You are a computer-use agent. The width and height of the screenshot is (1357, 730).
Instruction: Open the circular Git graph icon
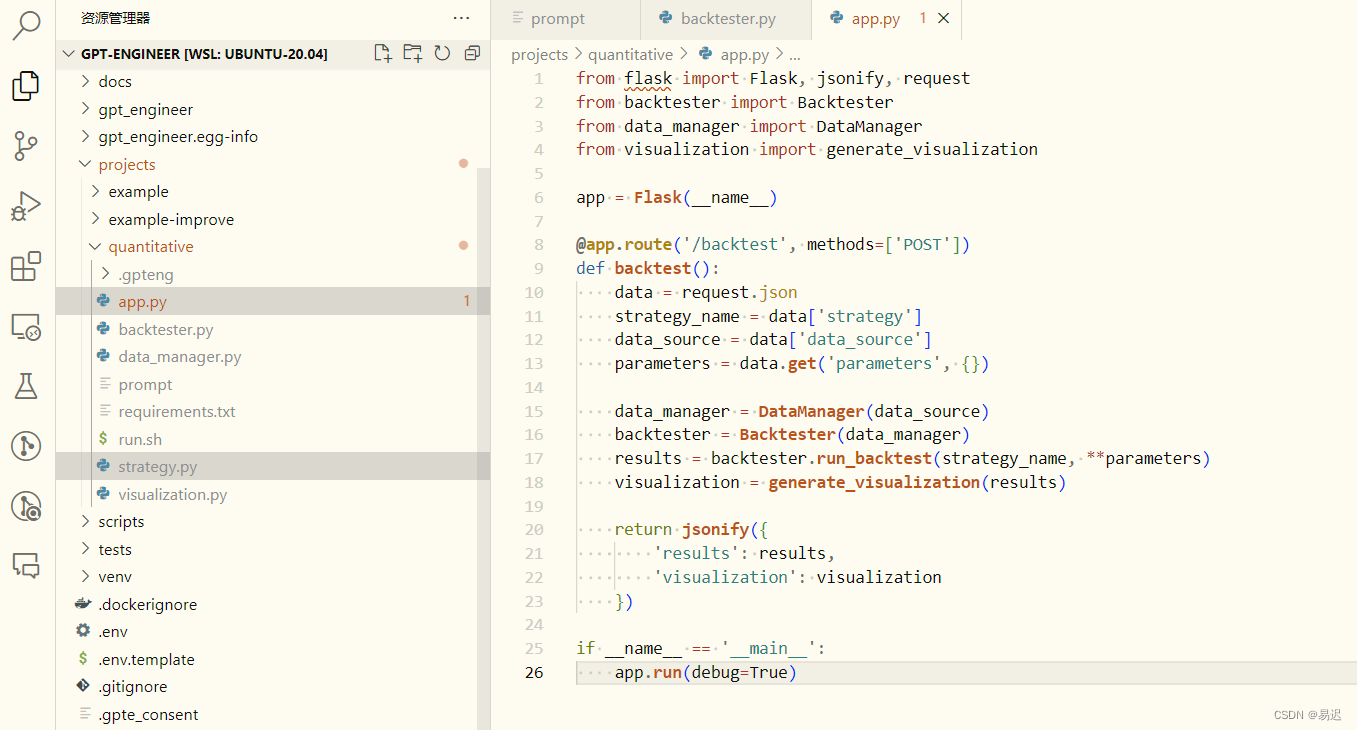pos(26,446)
